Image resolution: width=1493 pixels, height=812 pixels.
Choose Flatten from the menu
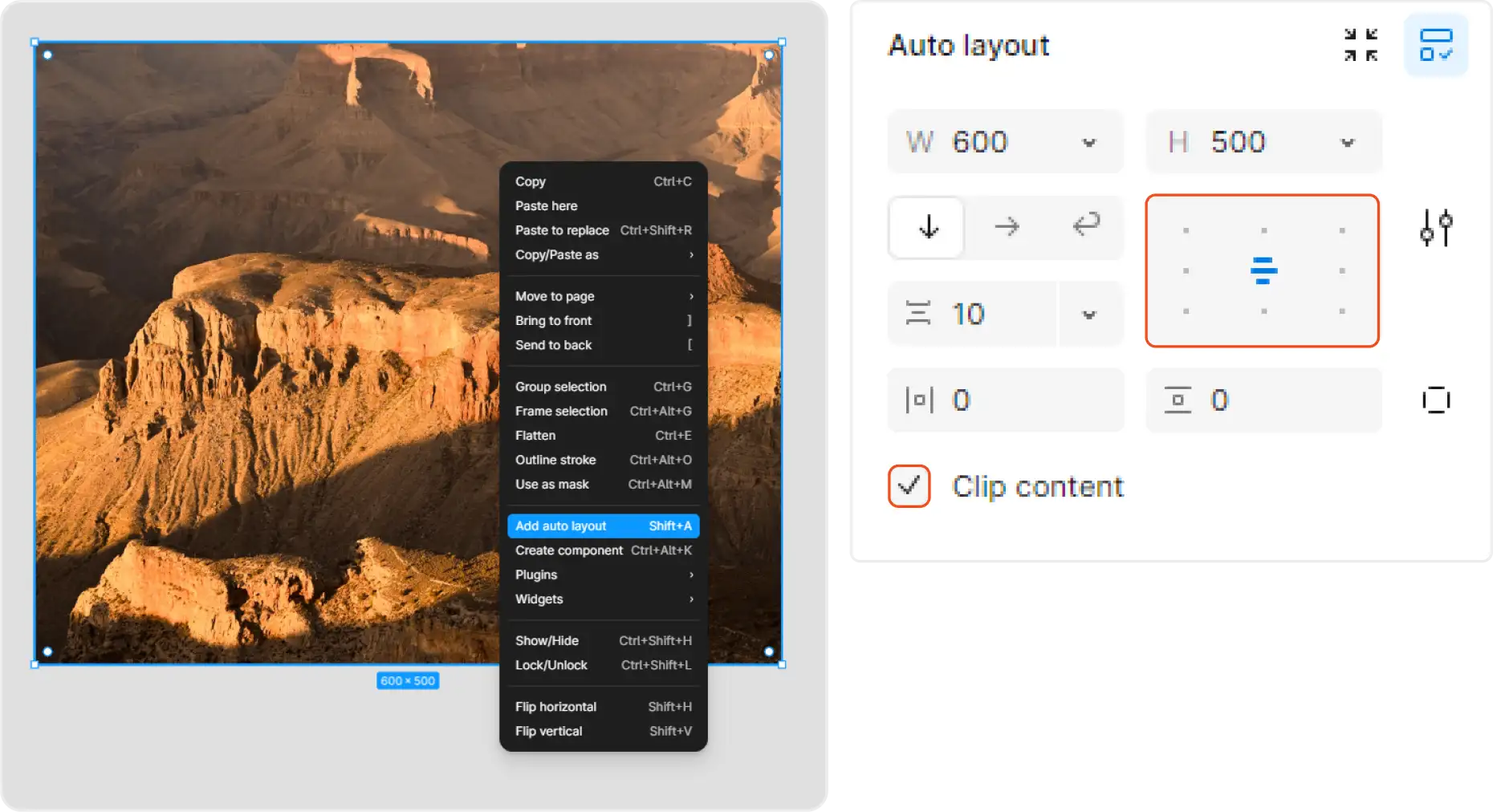tap(604, 436)
